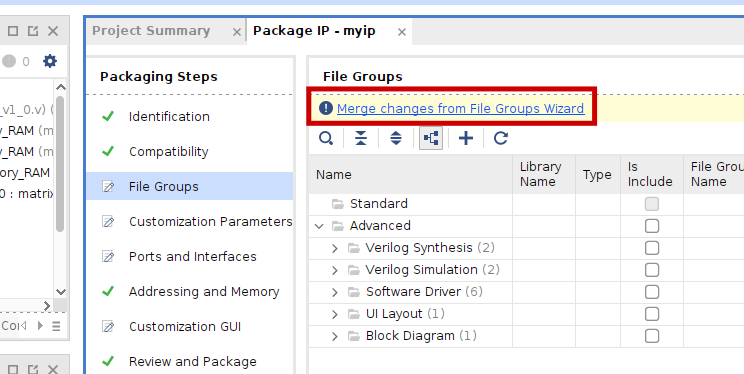744x374 pixels.
Task: Click the left panel horizontal scroll-right arrow
Action: click(47, 306)
